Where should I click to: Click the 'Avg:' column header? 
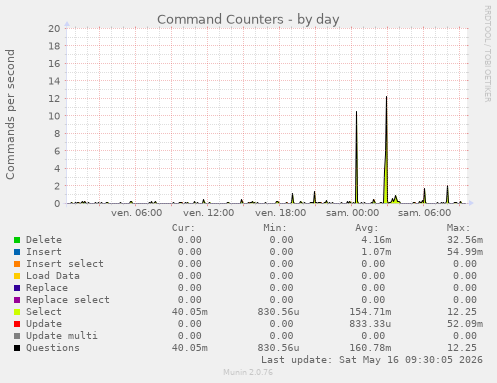click(x=367, y=228)
